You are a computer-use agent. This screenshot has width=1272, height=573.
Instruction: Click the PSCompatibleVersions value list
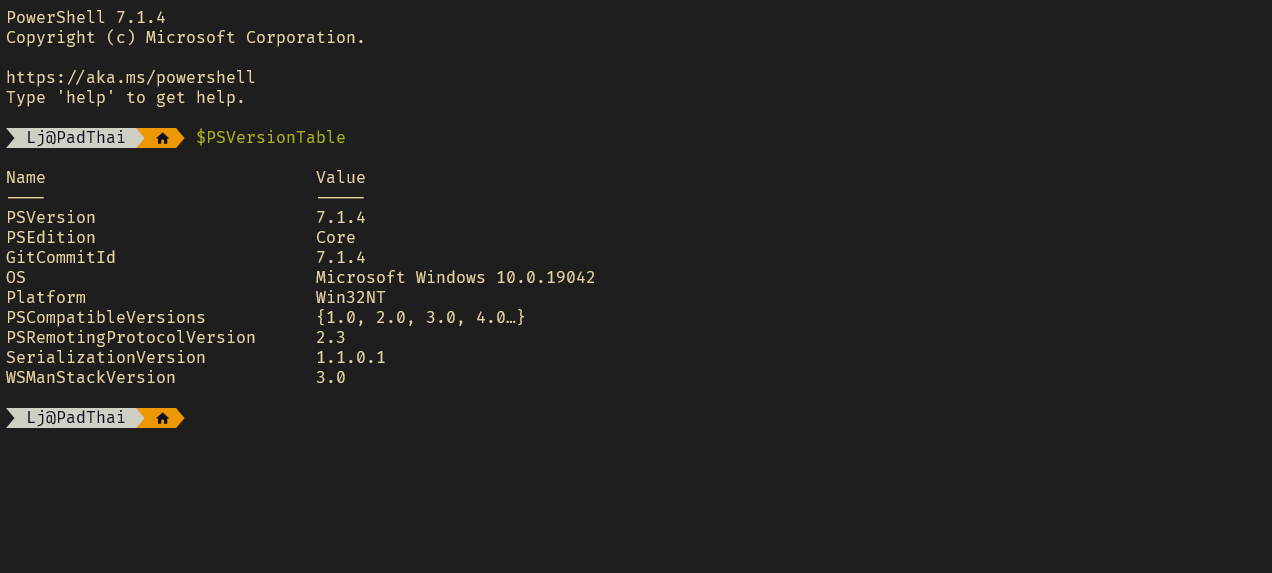tap(421, 318)
